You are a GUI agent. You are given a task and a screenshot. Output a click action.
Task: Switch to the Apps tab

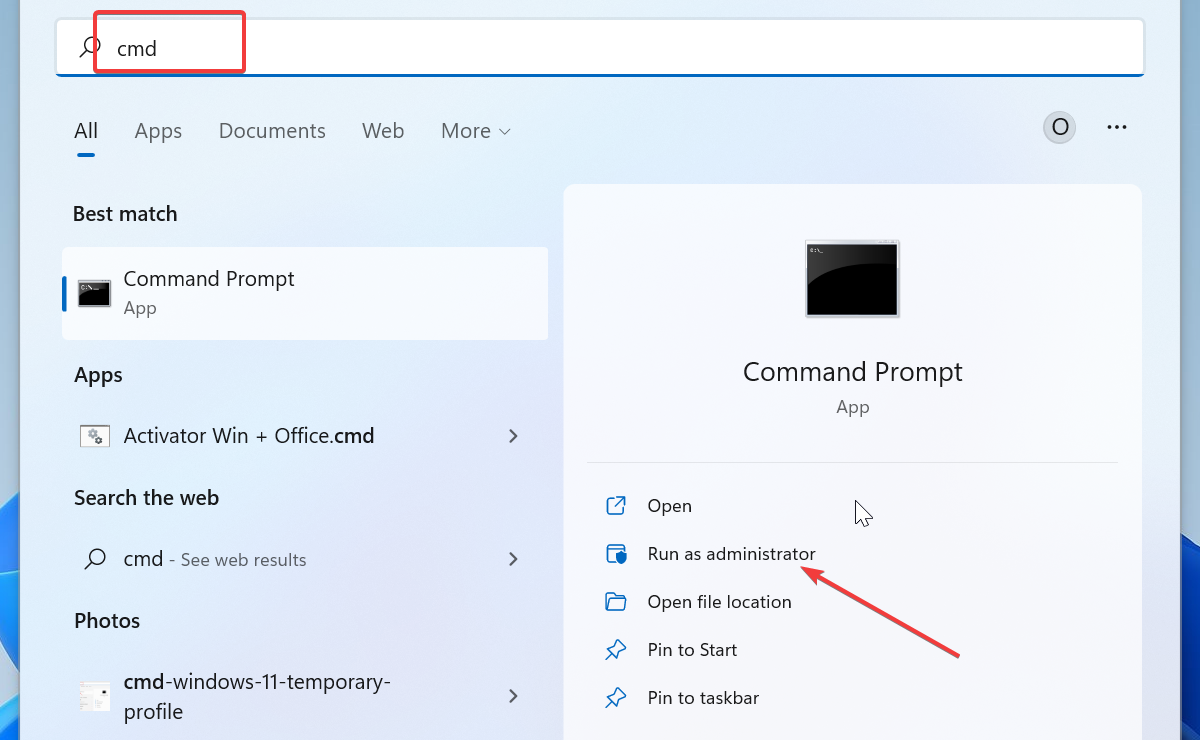pos(158,131)
